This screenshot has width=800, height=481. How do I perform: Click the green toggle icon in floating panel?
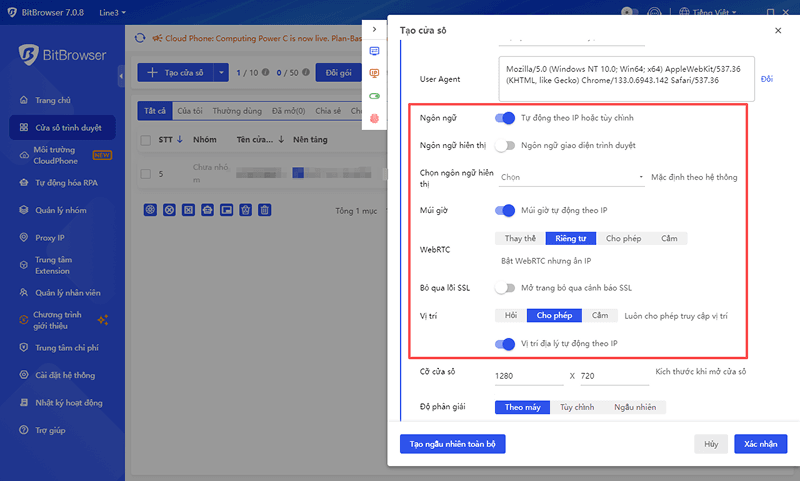(x=375, y=96)
